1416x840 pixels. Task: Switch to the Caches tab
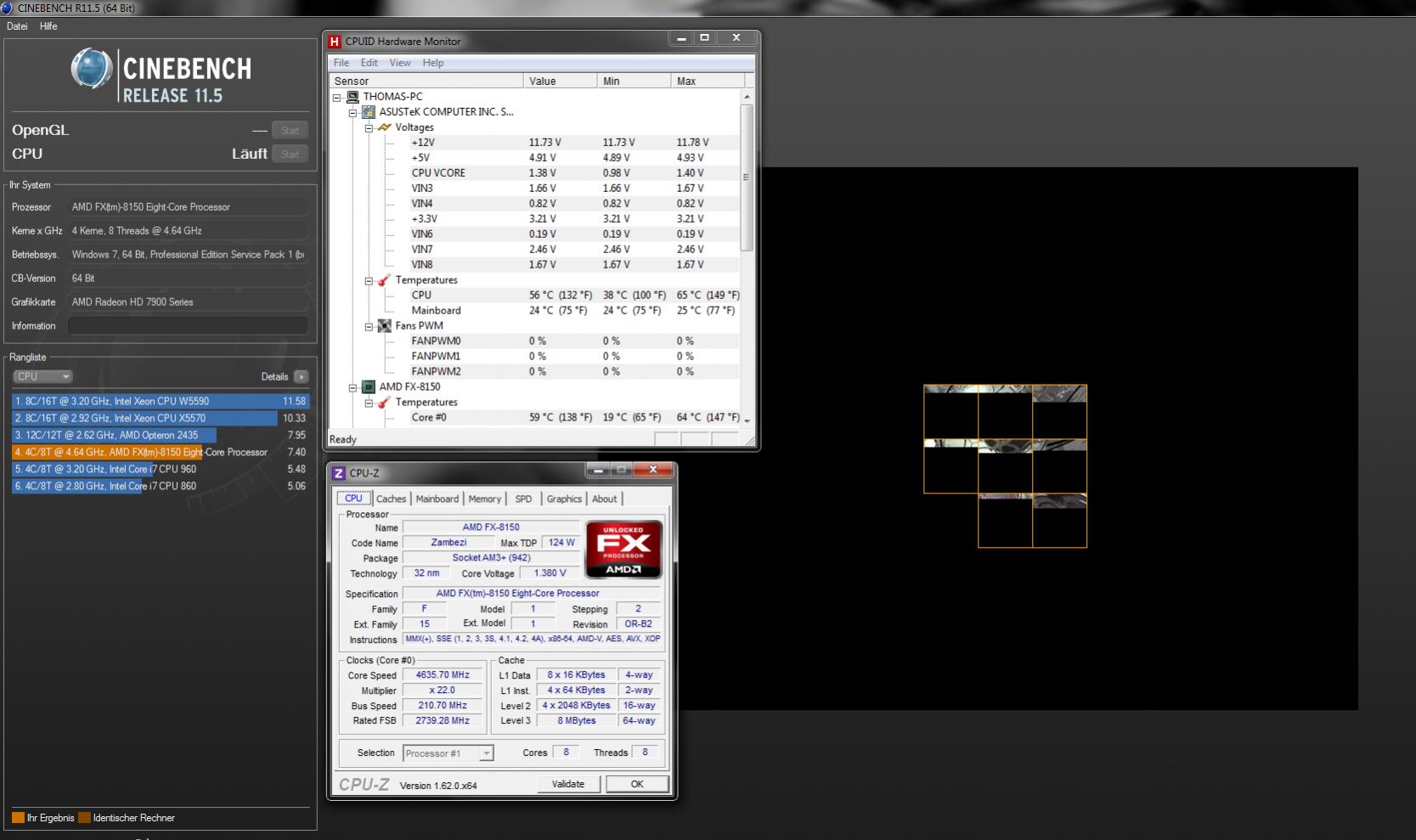click(391, 499)
